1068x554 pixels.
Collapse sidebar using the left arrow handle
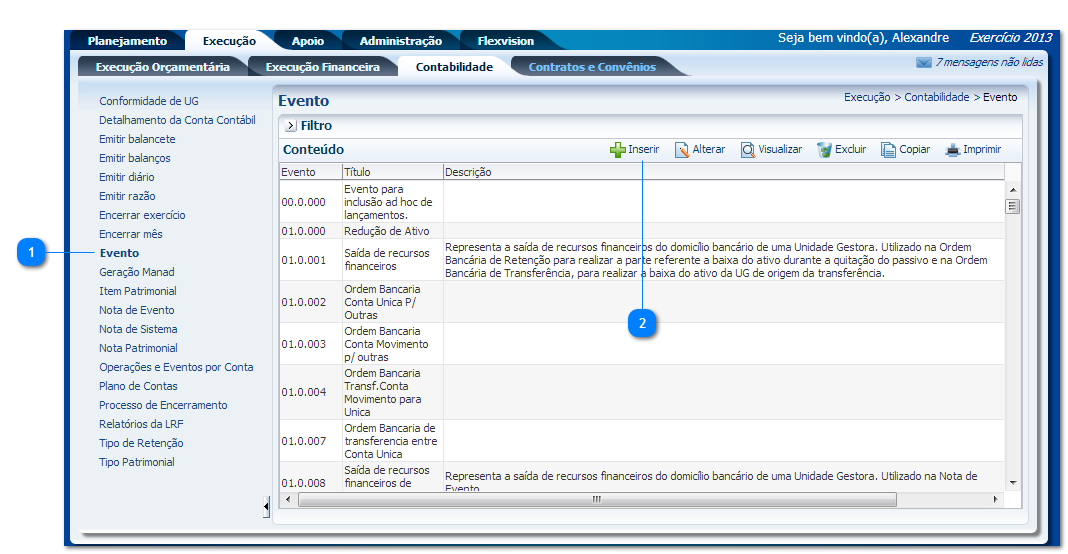click(266, 507)
